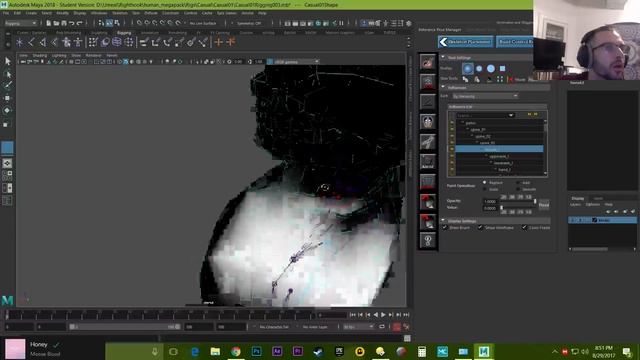
Task: Activate the Paint selection brush tool
Action: [7, 85]
